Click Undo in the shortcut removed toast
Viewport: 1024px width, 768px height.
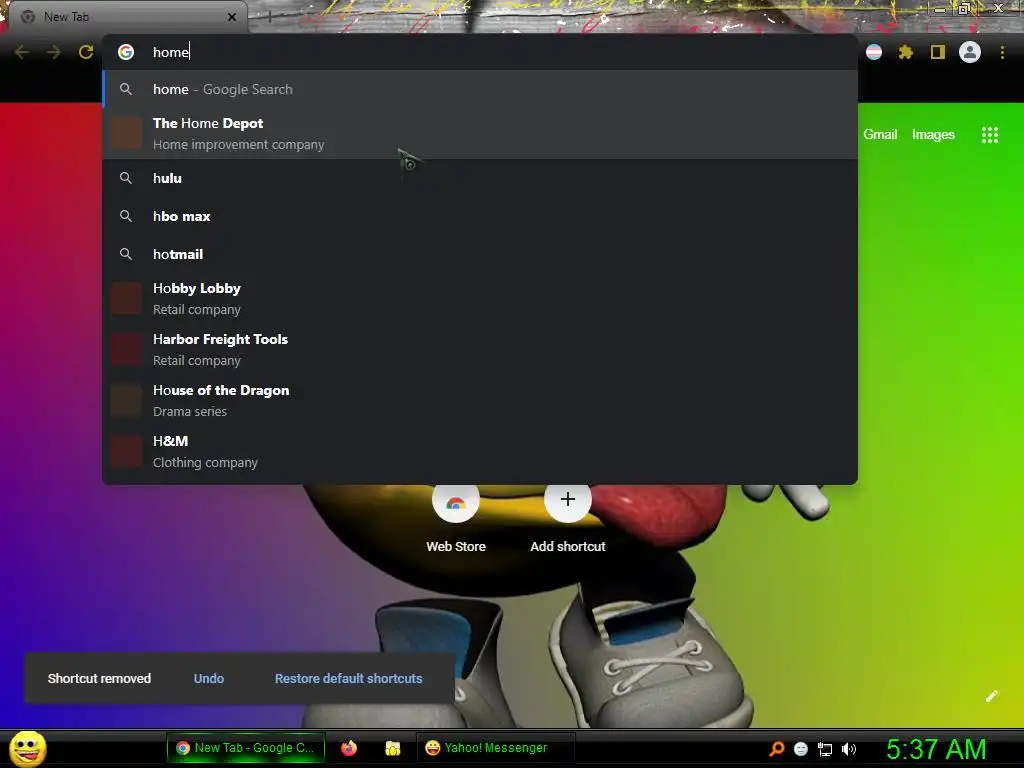click(x=209, y=679)
